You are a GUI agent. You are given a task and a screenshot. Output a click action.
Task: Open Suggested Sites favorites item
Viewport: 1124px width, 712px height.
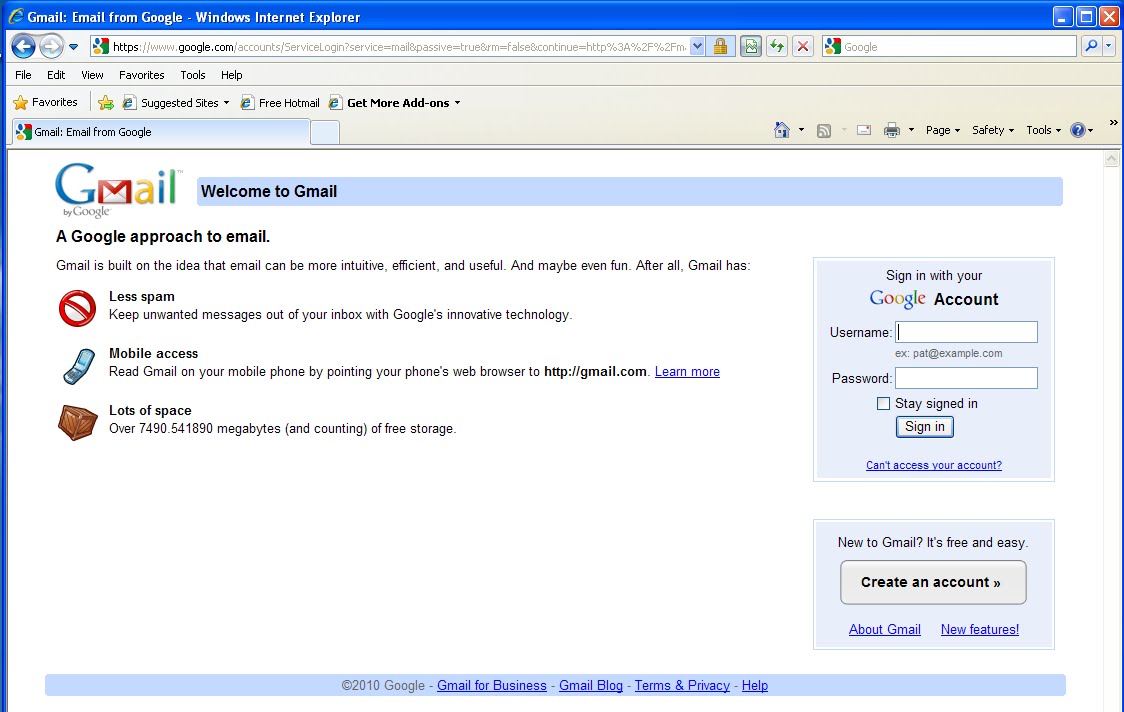coord(171,103)
